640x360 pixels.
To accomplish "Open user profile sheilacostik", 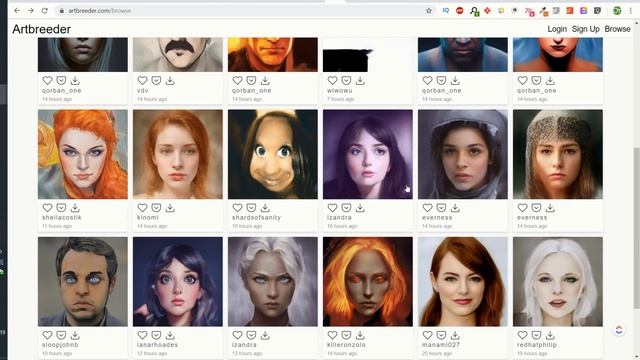I will [62, 218].
